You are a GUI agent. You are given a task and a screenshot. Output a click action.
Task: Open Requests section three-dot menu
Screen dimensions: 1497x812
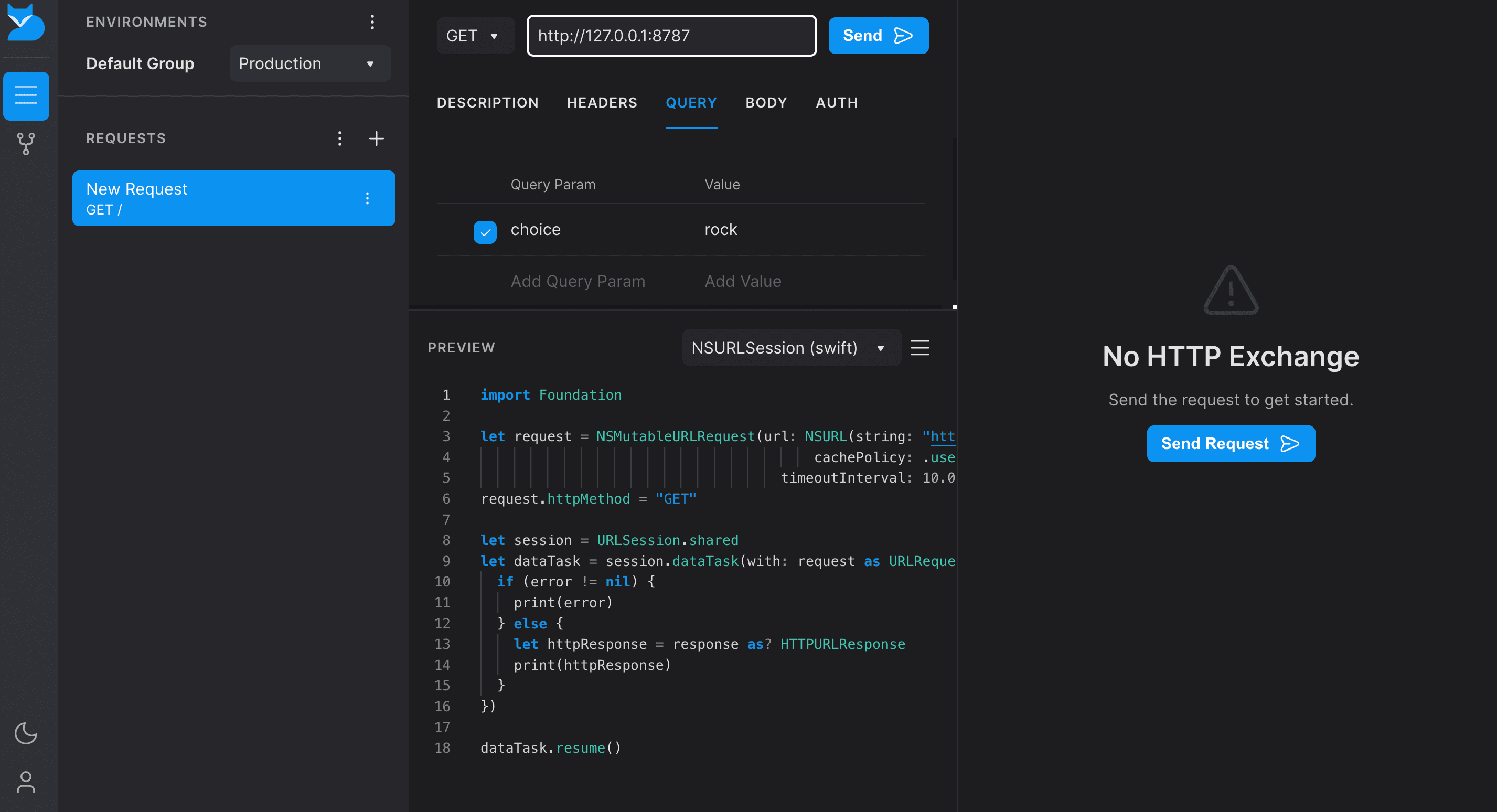[x=340, y=138]
